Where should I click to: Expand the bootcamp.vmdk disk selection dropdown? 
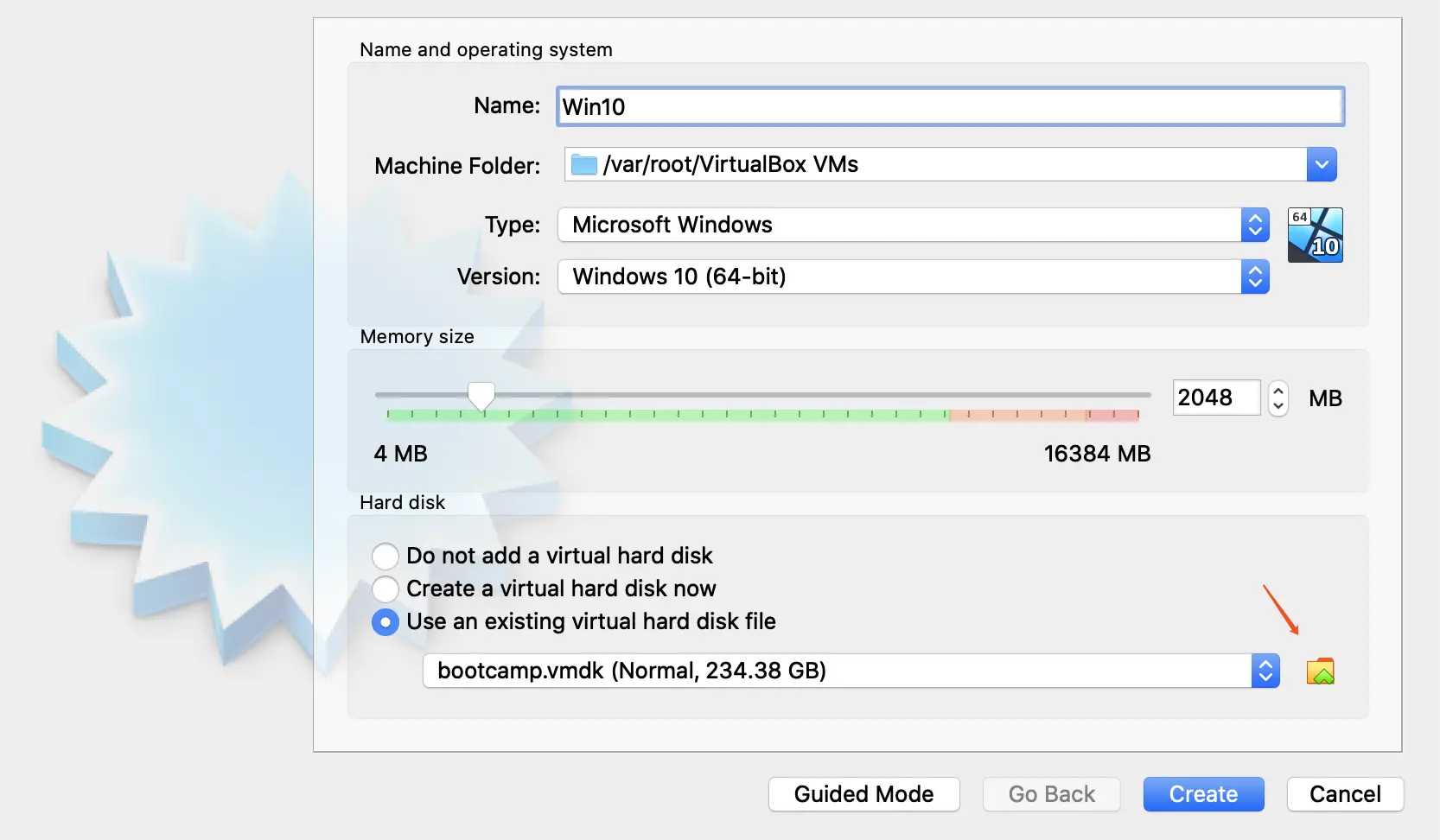(1266, 671)
